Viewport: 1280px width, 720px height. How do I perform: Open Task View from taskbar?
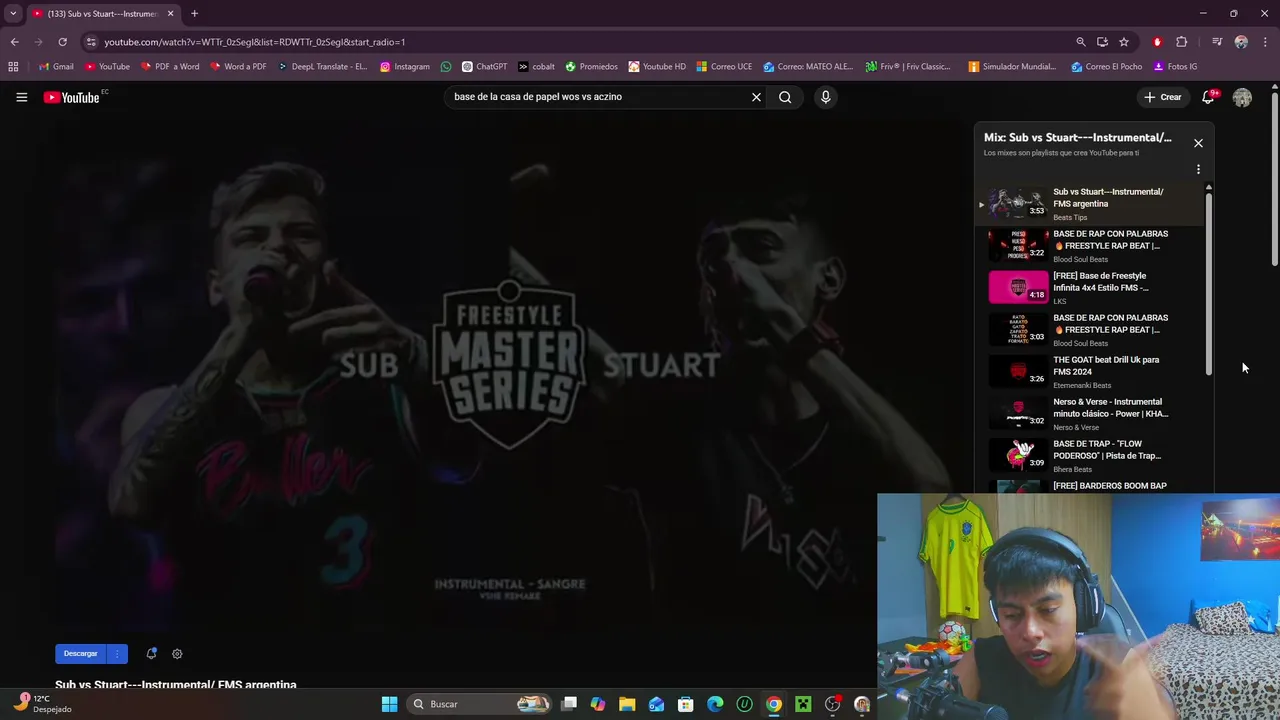[x=569, y=704]
